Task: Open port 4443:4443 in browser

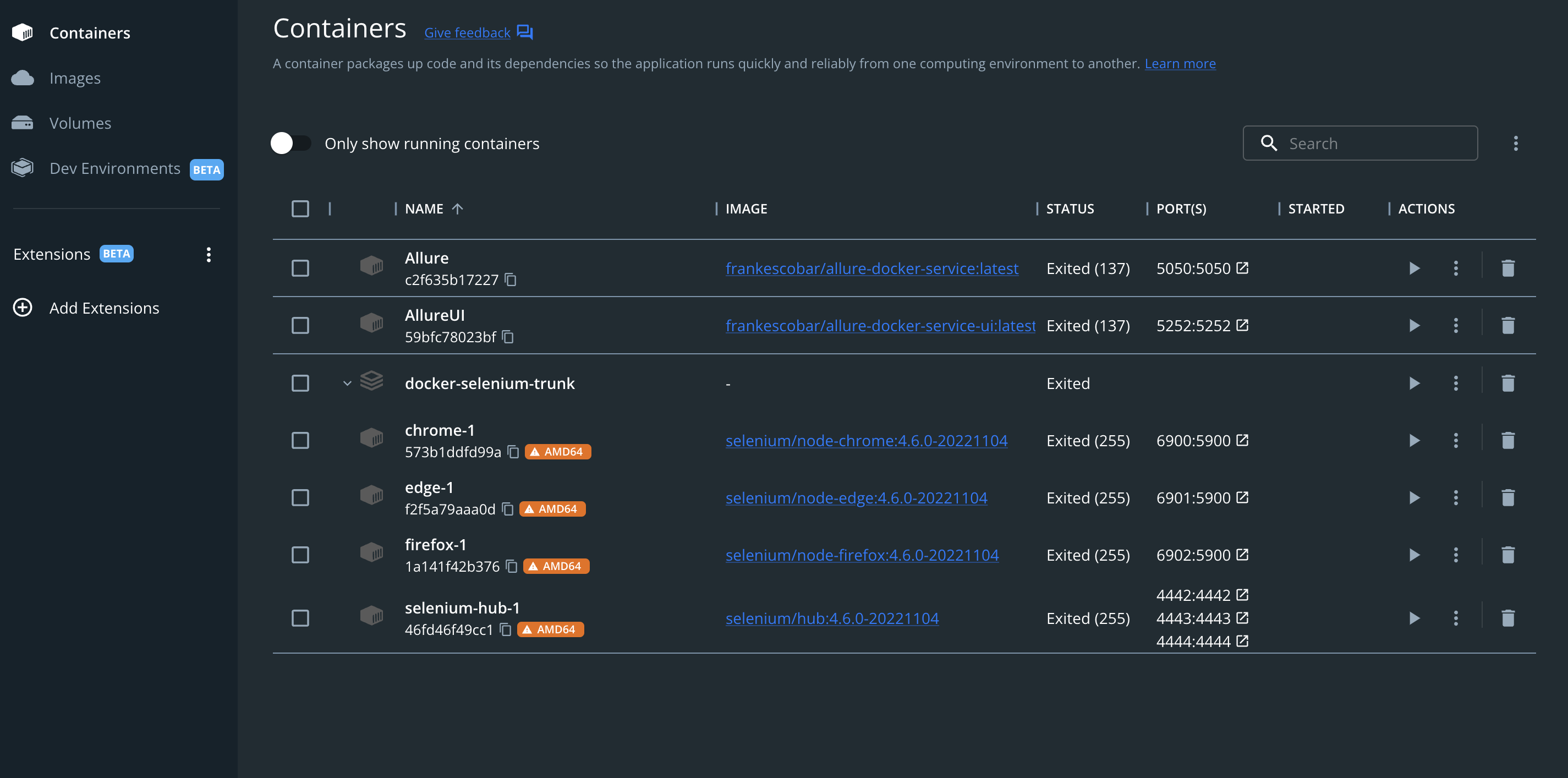Action: [1242, 618]
